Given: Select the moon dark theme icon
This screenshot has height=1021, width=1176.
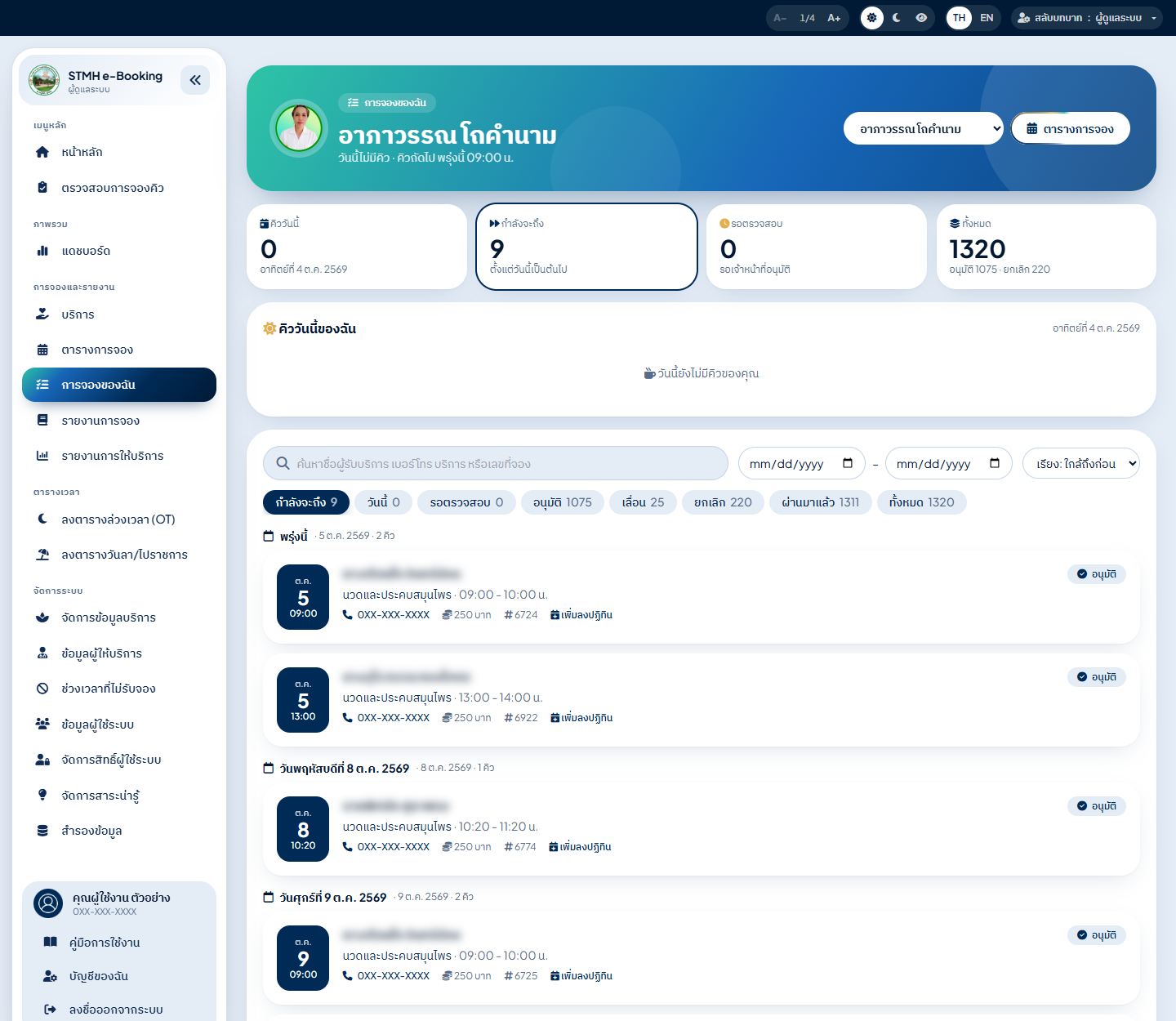Looking at the screenshot, I should coord(897,18).
